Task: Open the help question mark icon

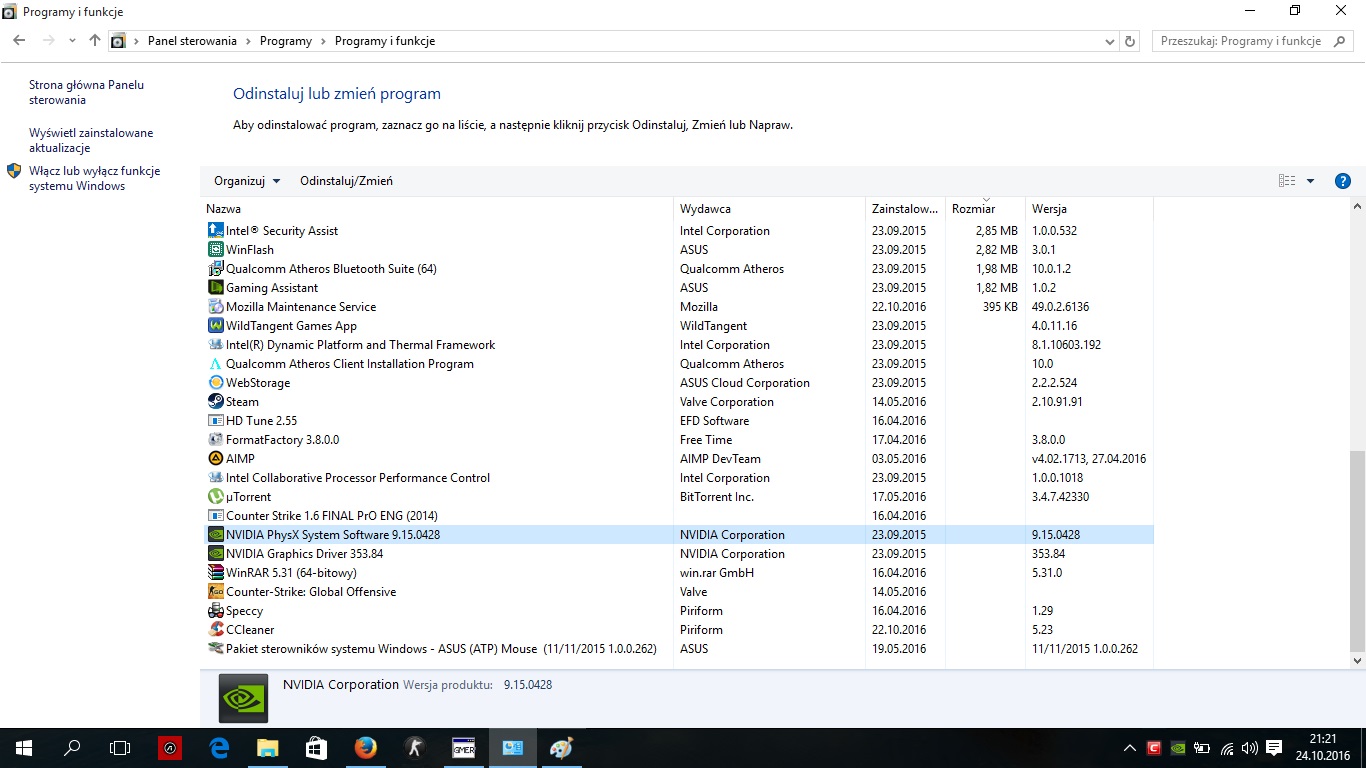Action: click(1343, 181)
